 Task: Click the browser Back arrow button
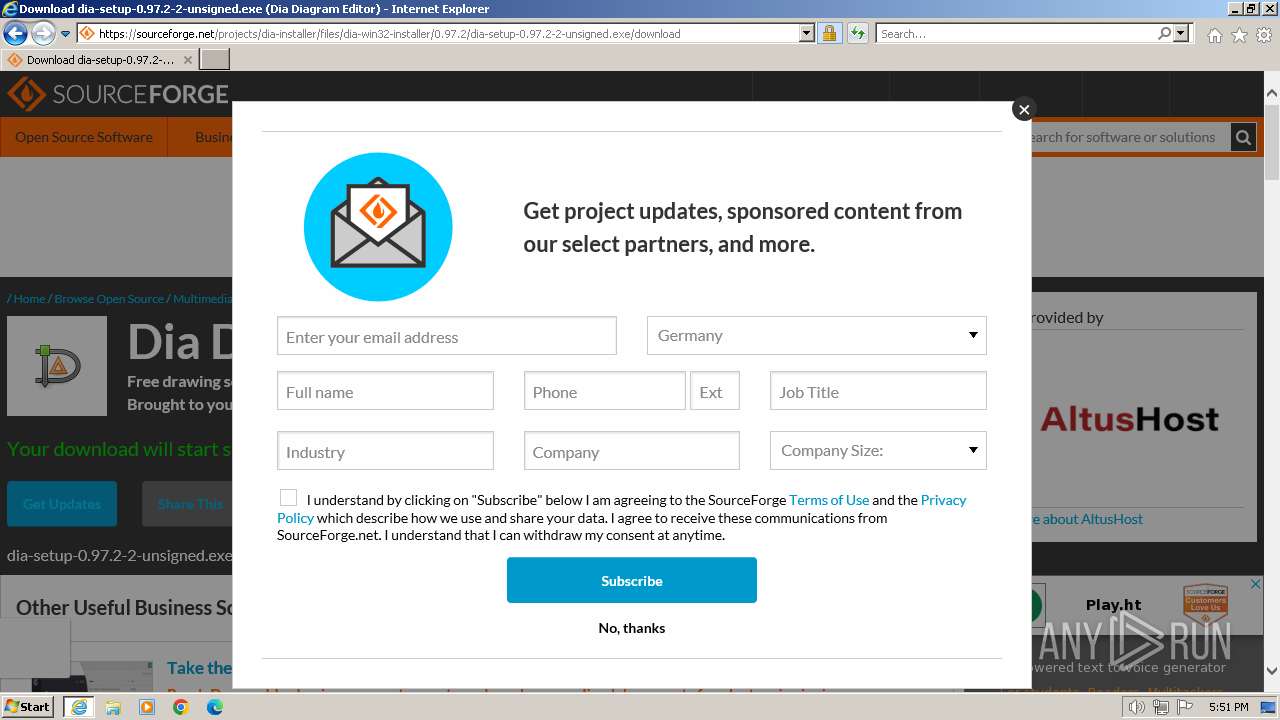click(x=15, y=34)
